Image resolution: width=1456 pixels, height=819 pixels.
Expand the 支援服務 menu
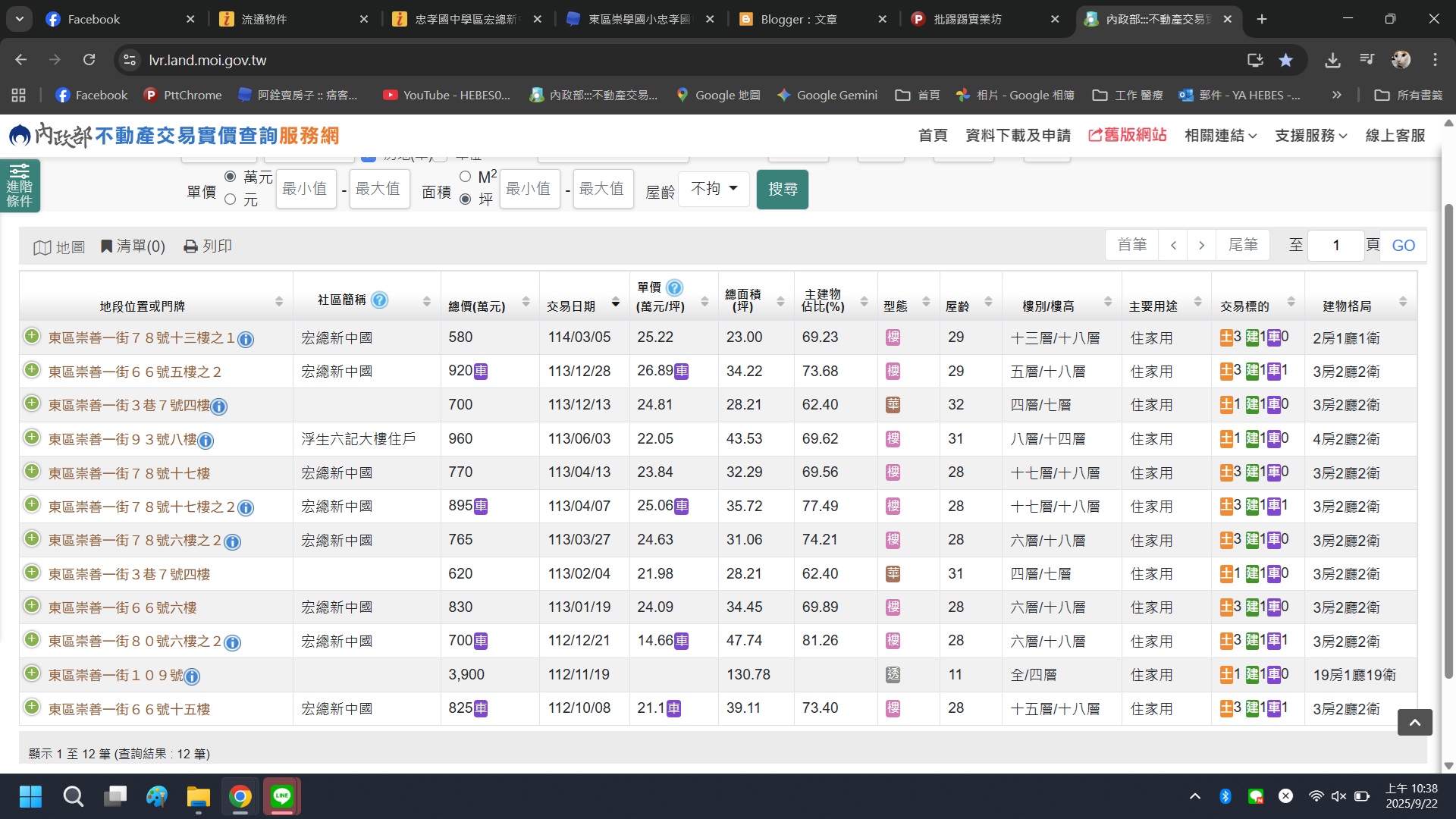pos(1310,136)
